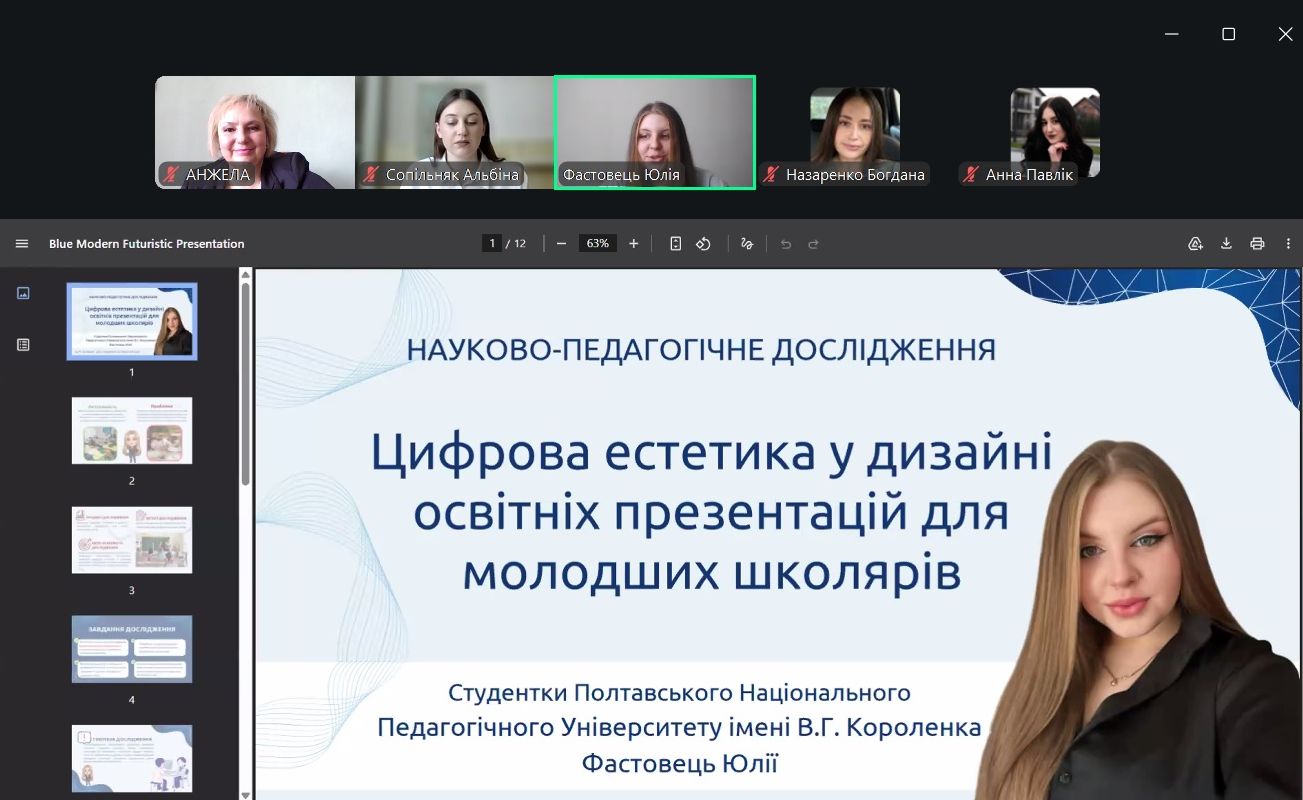Click Назаренко Богдана's participant video
1303x800 pixels.
click(854, 132)
